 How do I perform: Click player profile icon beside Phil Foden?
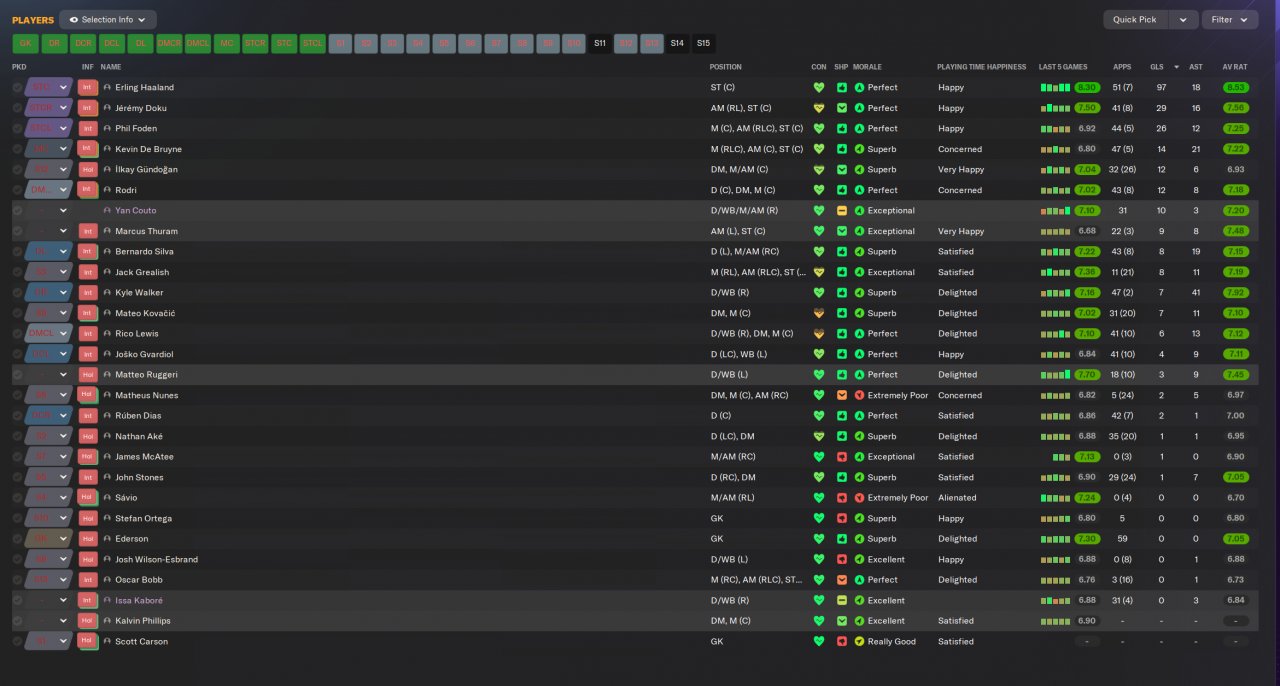tap(107, 128)
